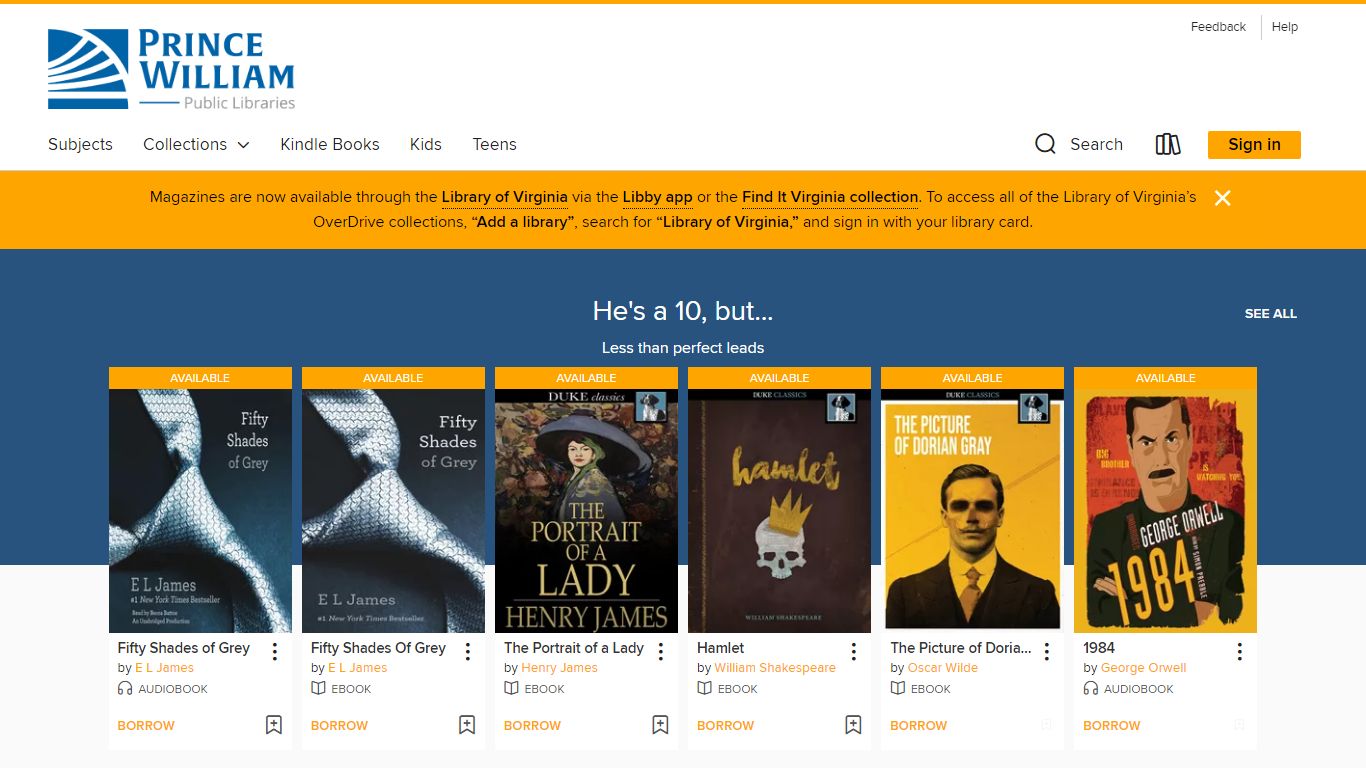1366x768 pixels.
Task: Open the 1984 title link
Action: click(1098, 648)
